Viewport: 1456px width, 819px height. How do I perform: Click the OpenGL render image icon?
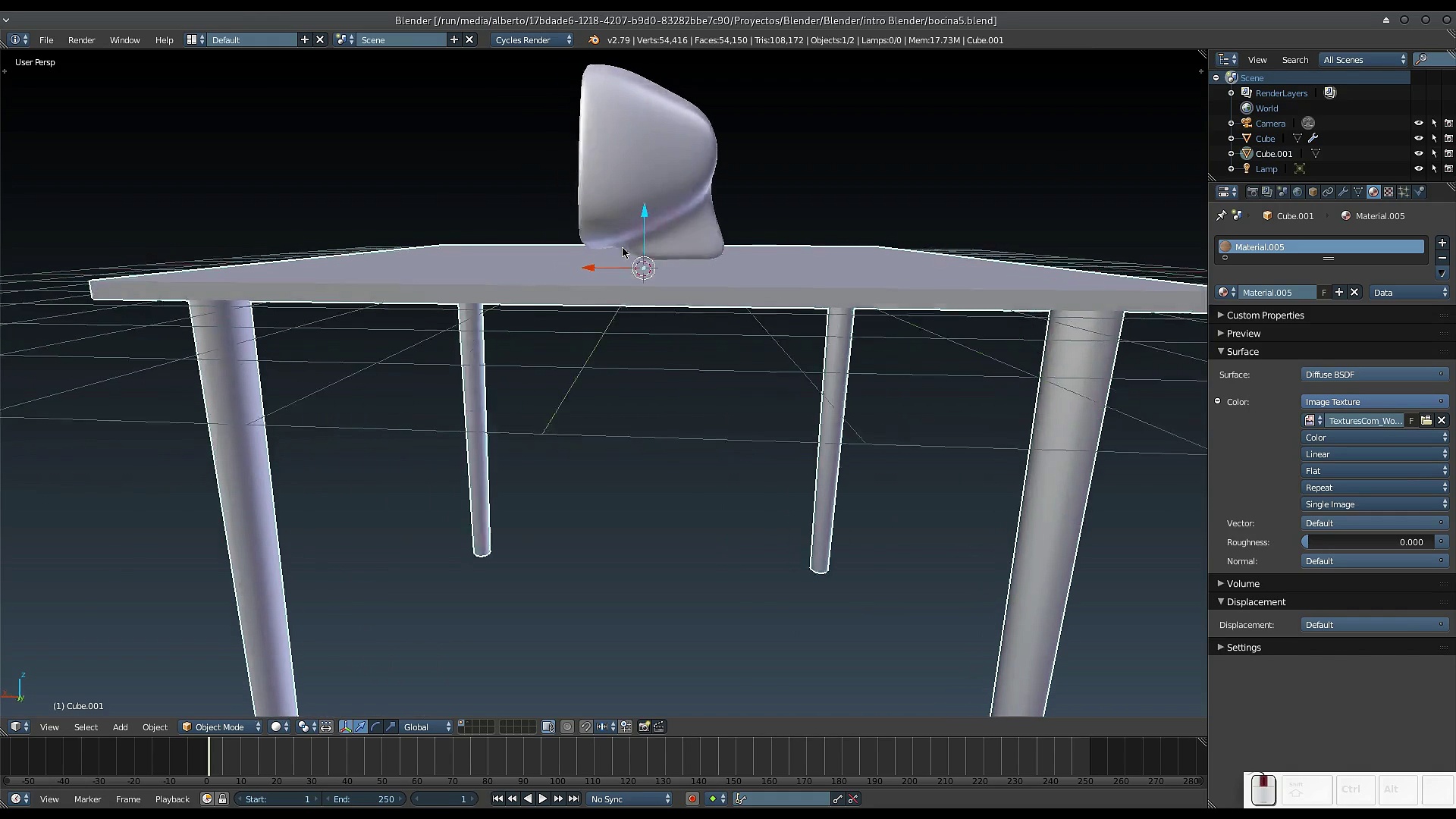point(644,726)
